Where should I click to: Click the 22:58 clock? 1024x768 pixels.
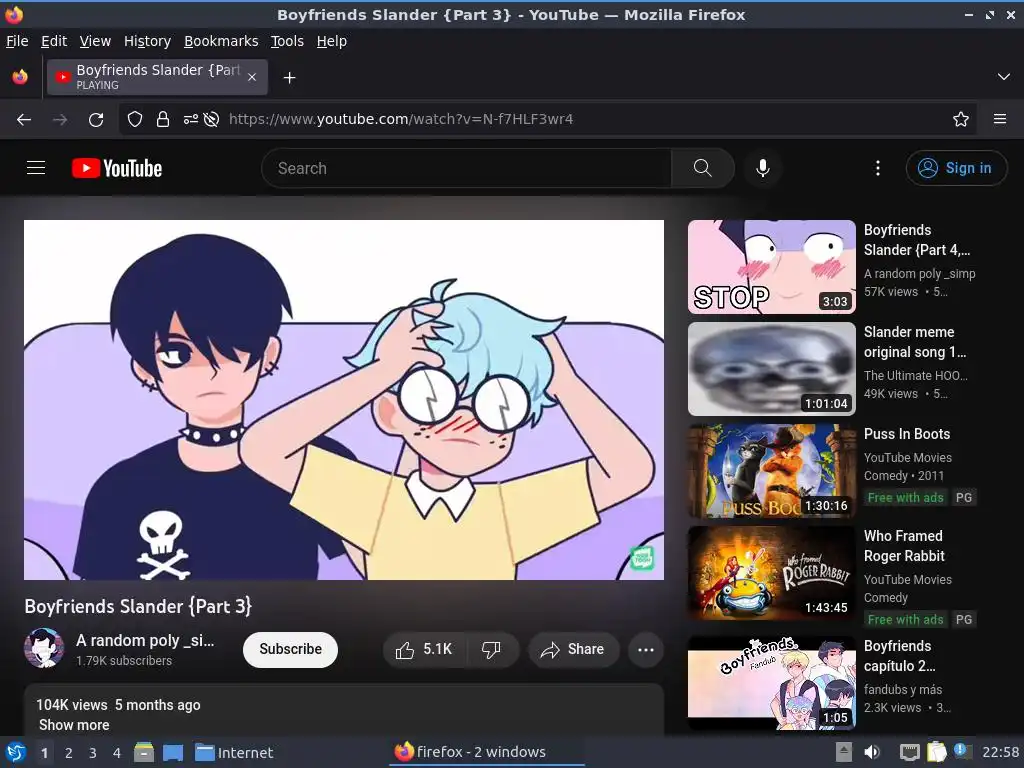click(x=1000, y=752)
